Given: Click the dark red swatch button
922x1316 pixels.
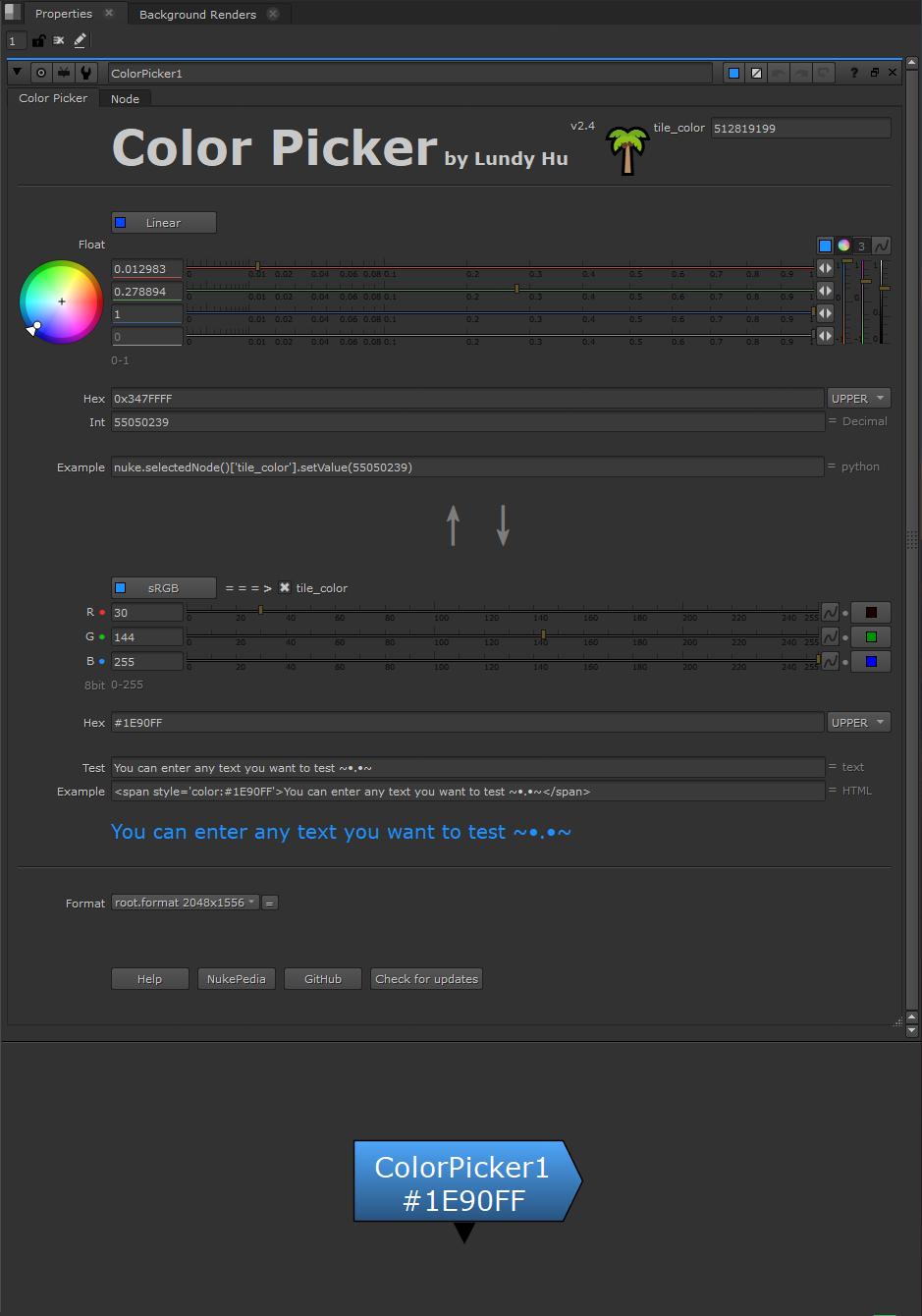Looking at the screenshot, I should point(871,612).
